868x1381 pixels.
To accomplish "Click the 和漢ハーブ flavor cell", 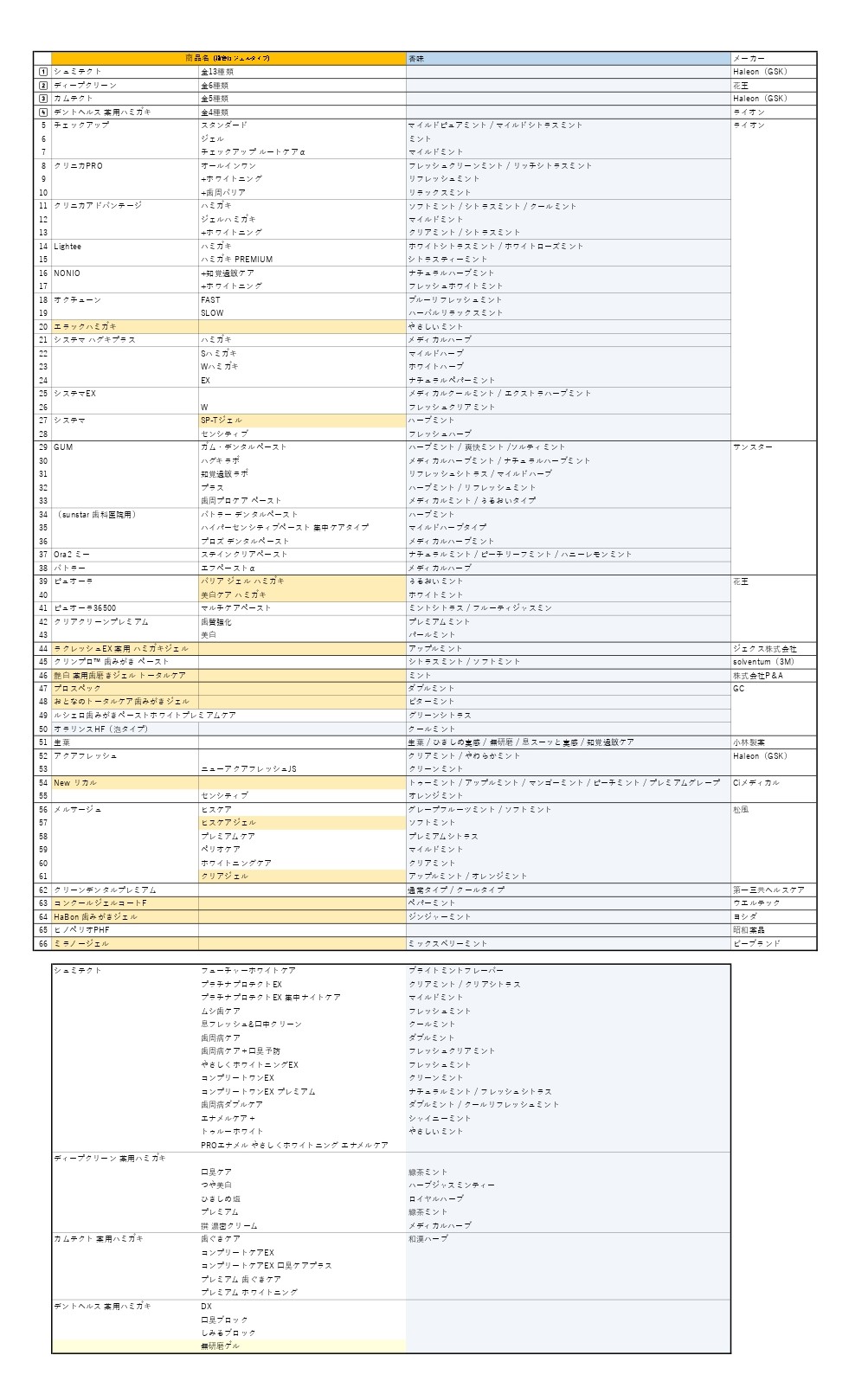I will (569, 1239).
